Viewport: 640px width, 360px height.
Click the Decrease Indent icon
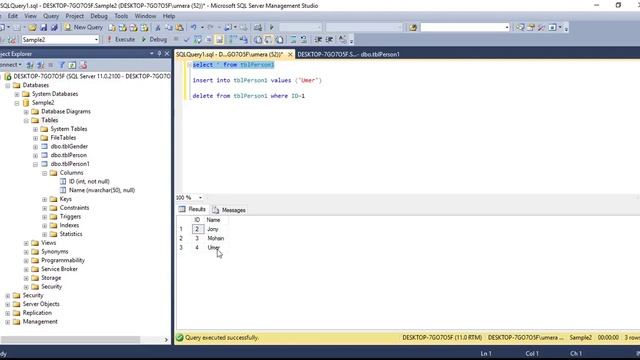[318, 40]
